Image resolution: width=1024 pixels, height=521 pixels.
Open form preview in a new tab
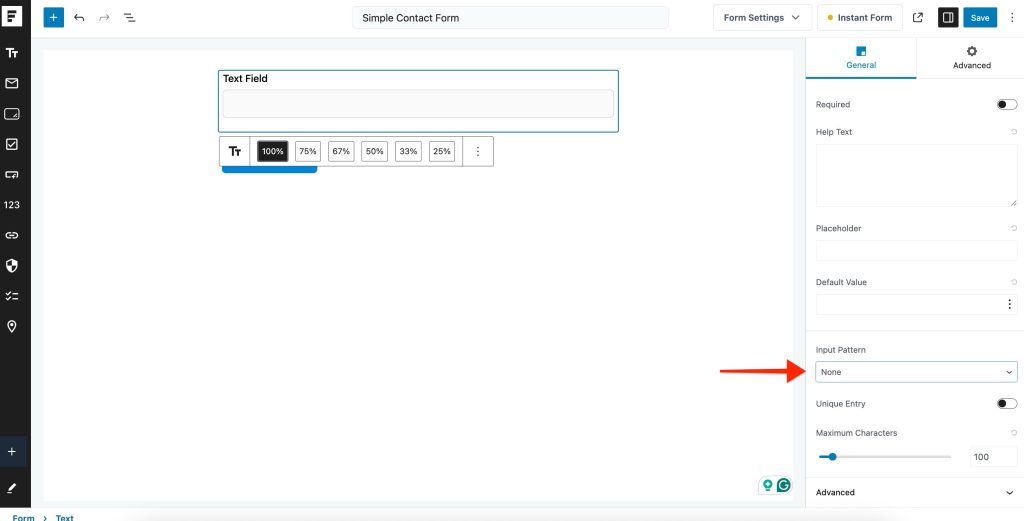point(918,18)
